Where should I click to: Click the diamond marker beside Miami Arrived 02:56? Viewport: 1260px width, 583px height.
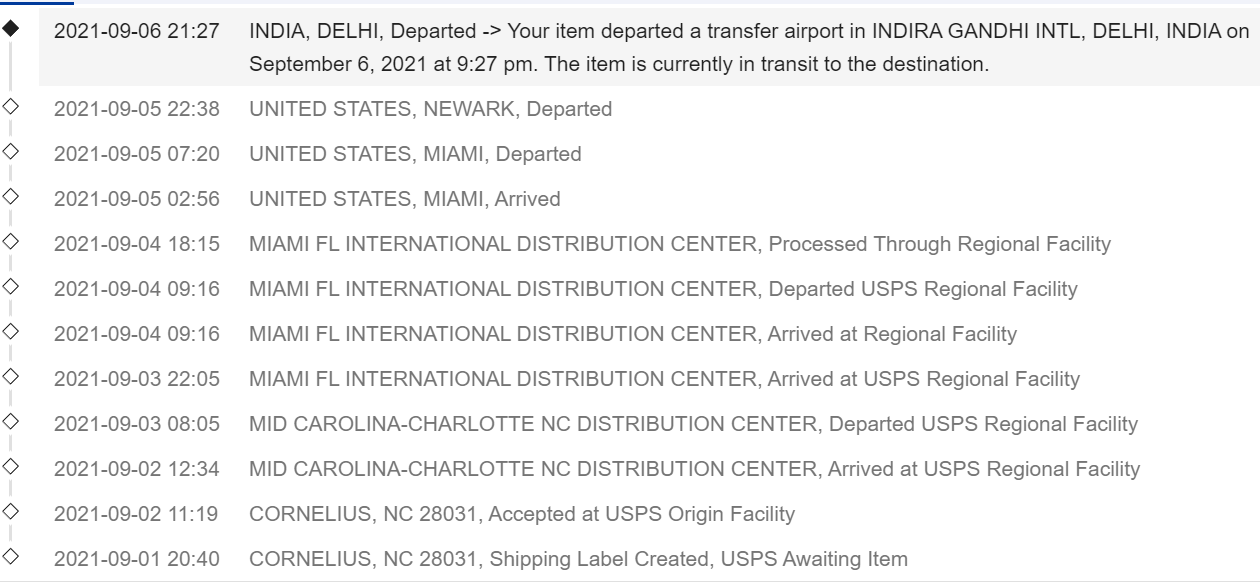(x=11, y=196)
